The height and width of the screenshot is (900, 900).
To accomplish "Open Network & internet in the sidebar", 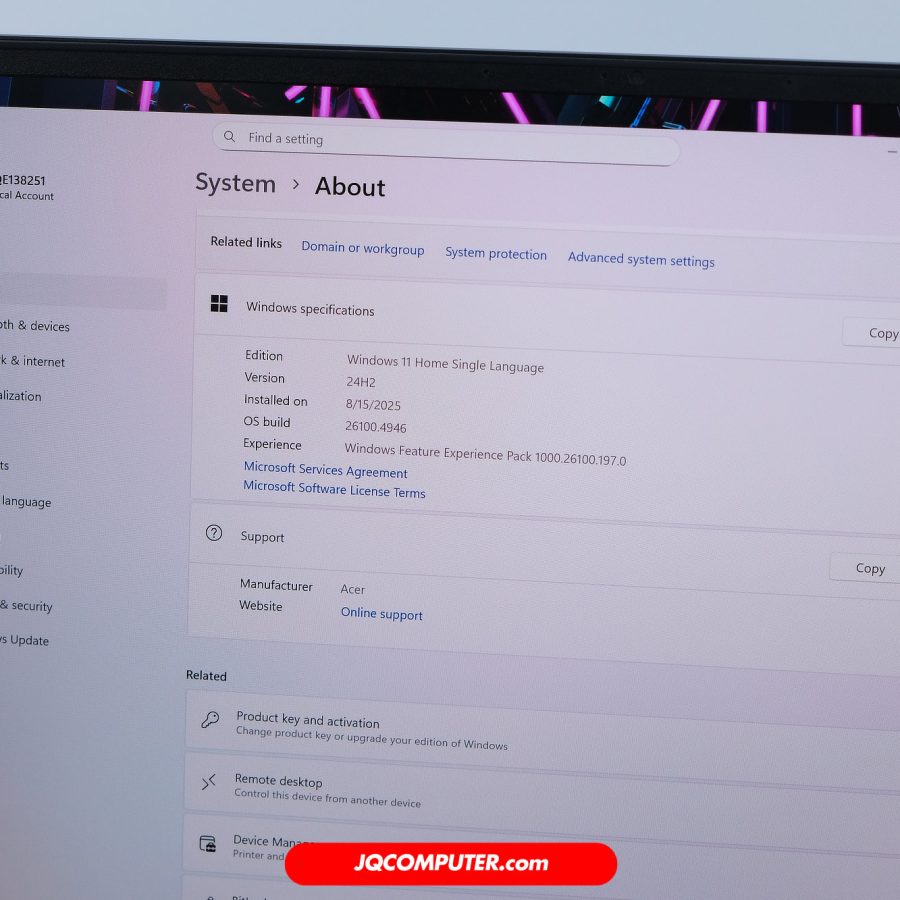I will pyautogui.click(x=32, y=361).
